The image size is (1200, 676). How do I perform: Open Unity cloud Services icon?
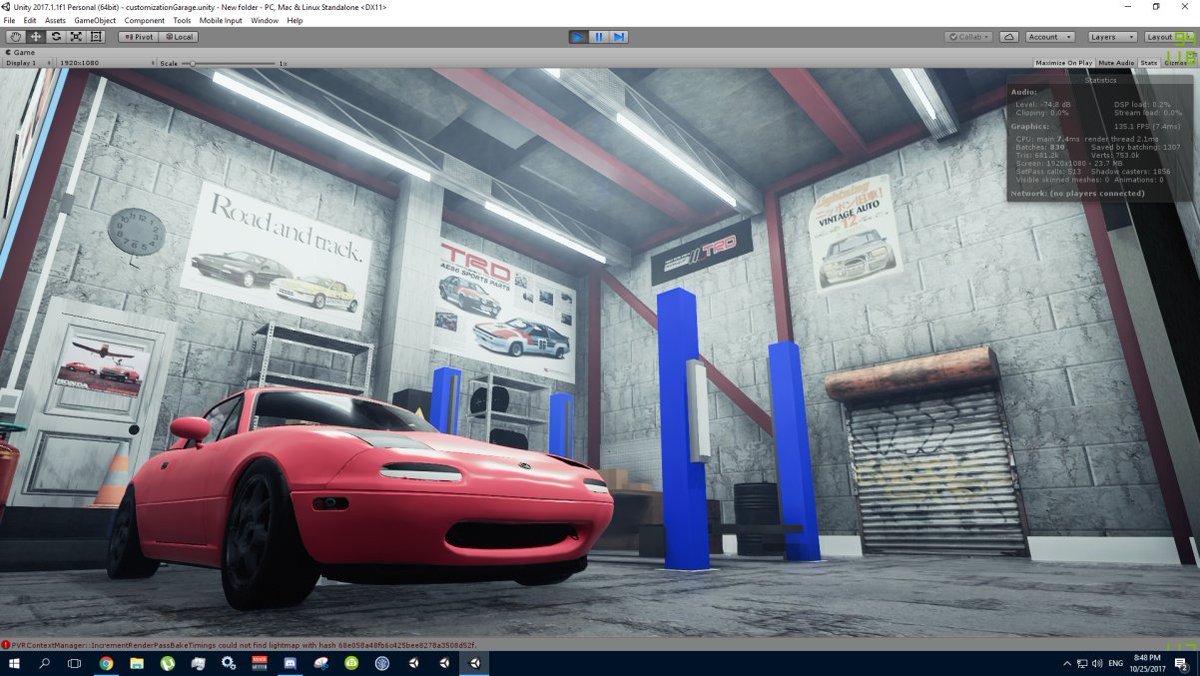[x=1009, y=37]
